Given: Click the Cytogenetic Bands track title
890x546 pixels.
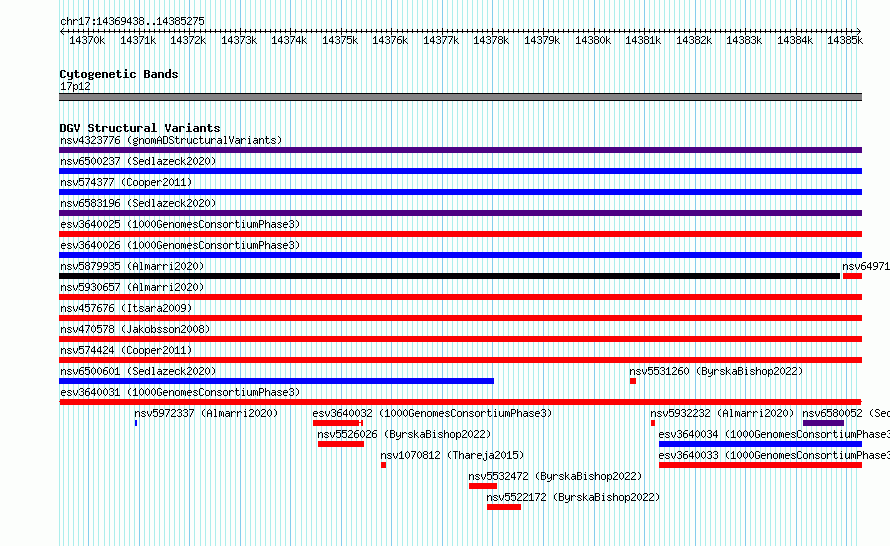Looking at the screenshot, I should click(x=119, y=74).
